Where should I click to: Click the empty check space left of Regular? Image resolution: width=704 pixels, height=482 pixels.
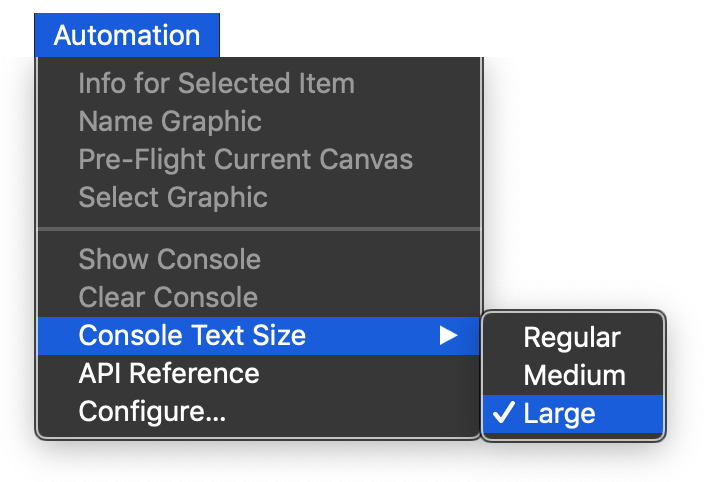pyautogui.click(x=504, y=337)
